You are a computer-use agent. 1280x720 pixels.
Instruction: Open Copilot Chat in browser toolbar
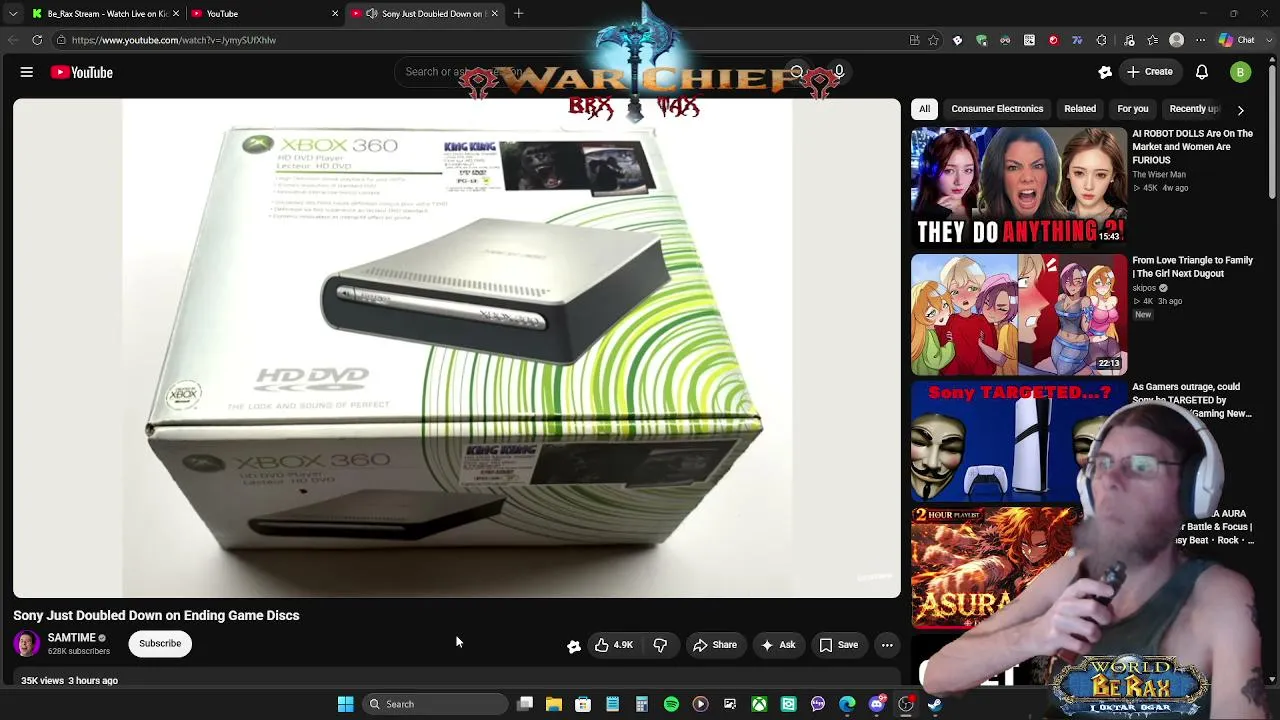(1237, 40)
